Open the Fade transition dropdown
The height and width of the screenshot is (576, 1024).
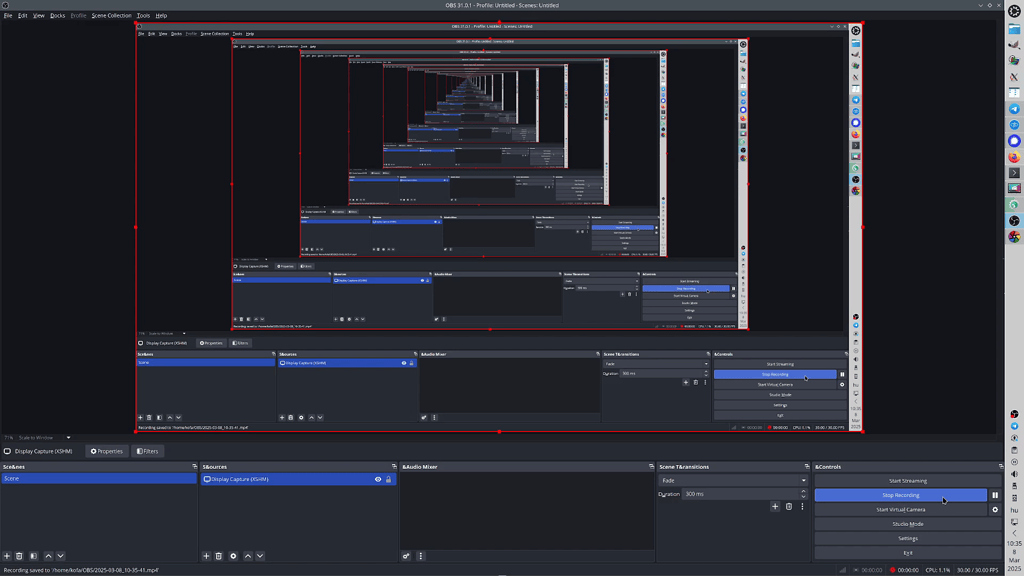[802, 480]
